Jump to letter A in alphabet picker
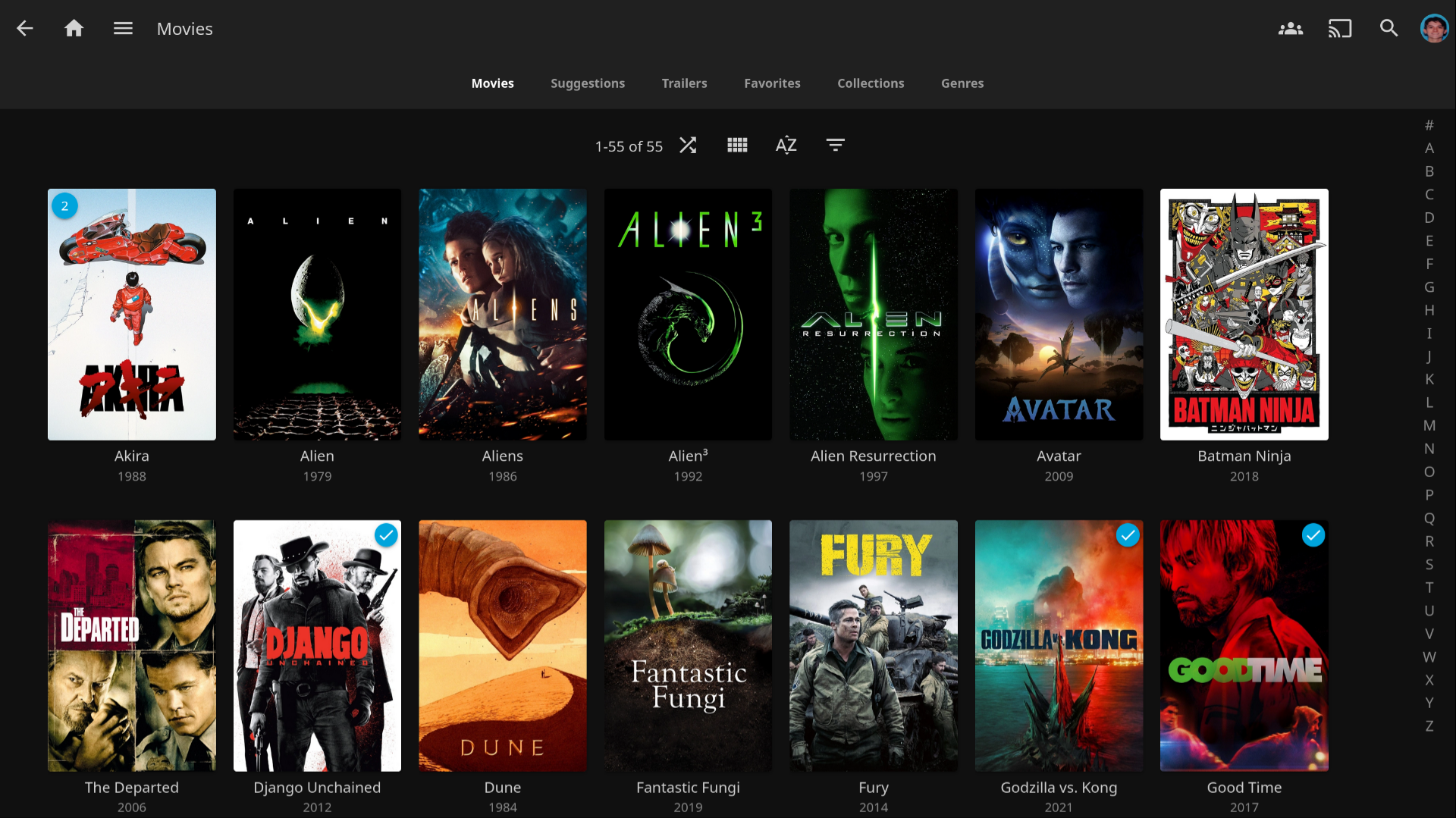This screenshot has width=1456, height=818. [x=1429, y=149]
